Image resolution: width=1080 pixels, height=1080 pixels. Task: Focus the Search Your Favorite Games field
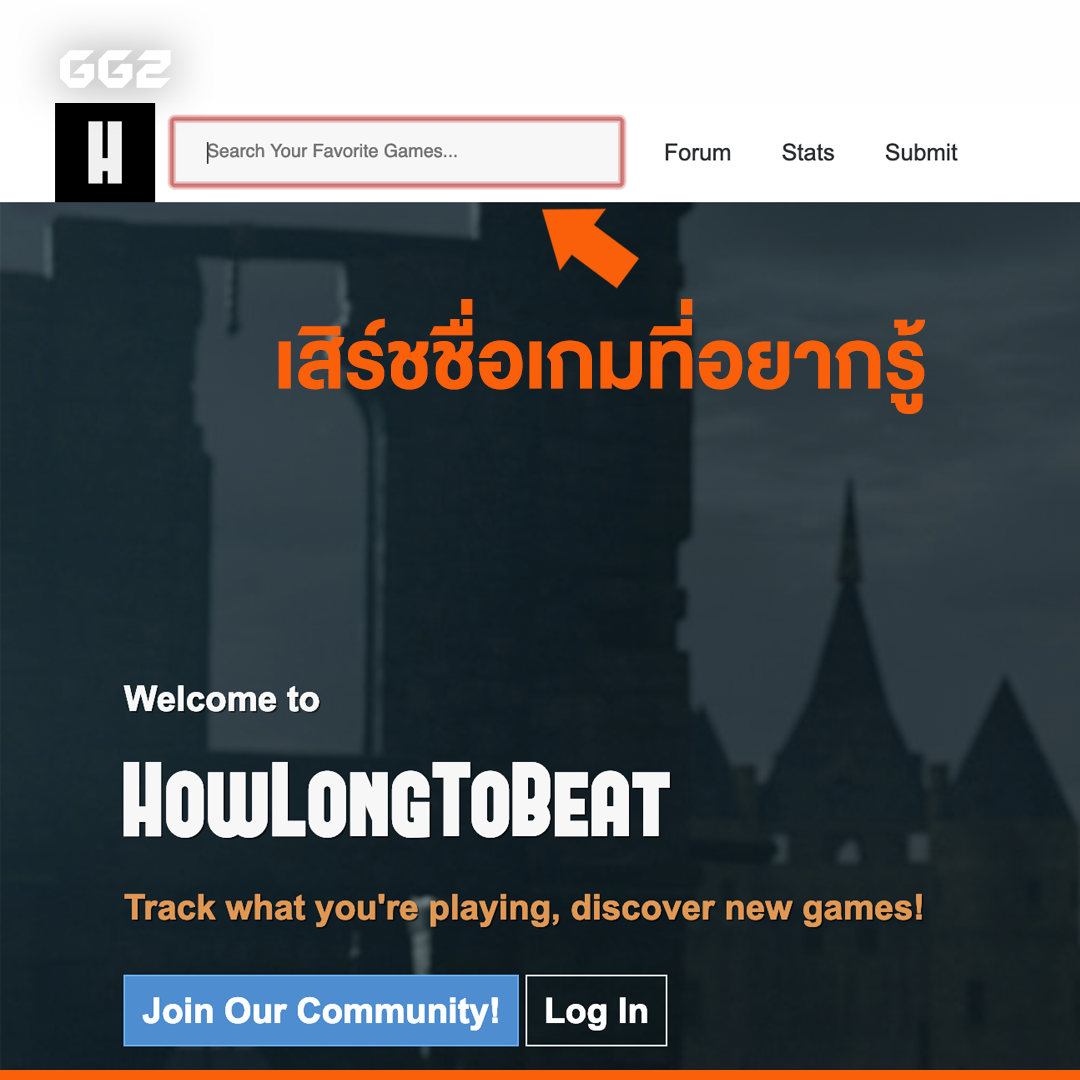click(397, 152)
